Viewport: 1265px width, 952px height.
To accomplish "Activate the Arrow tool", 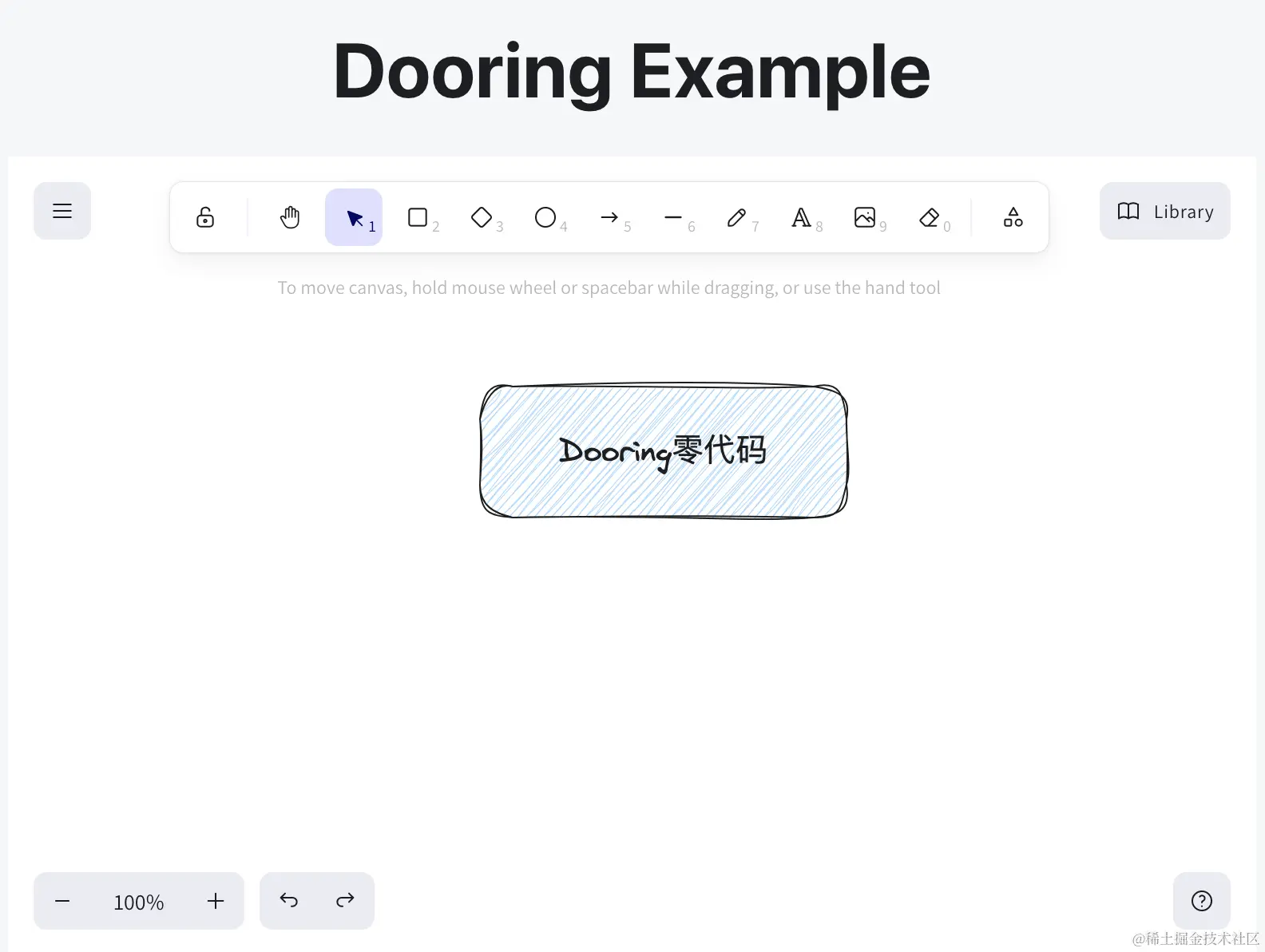I will [609, 217].
